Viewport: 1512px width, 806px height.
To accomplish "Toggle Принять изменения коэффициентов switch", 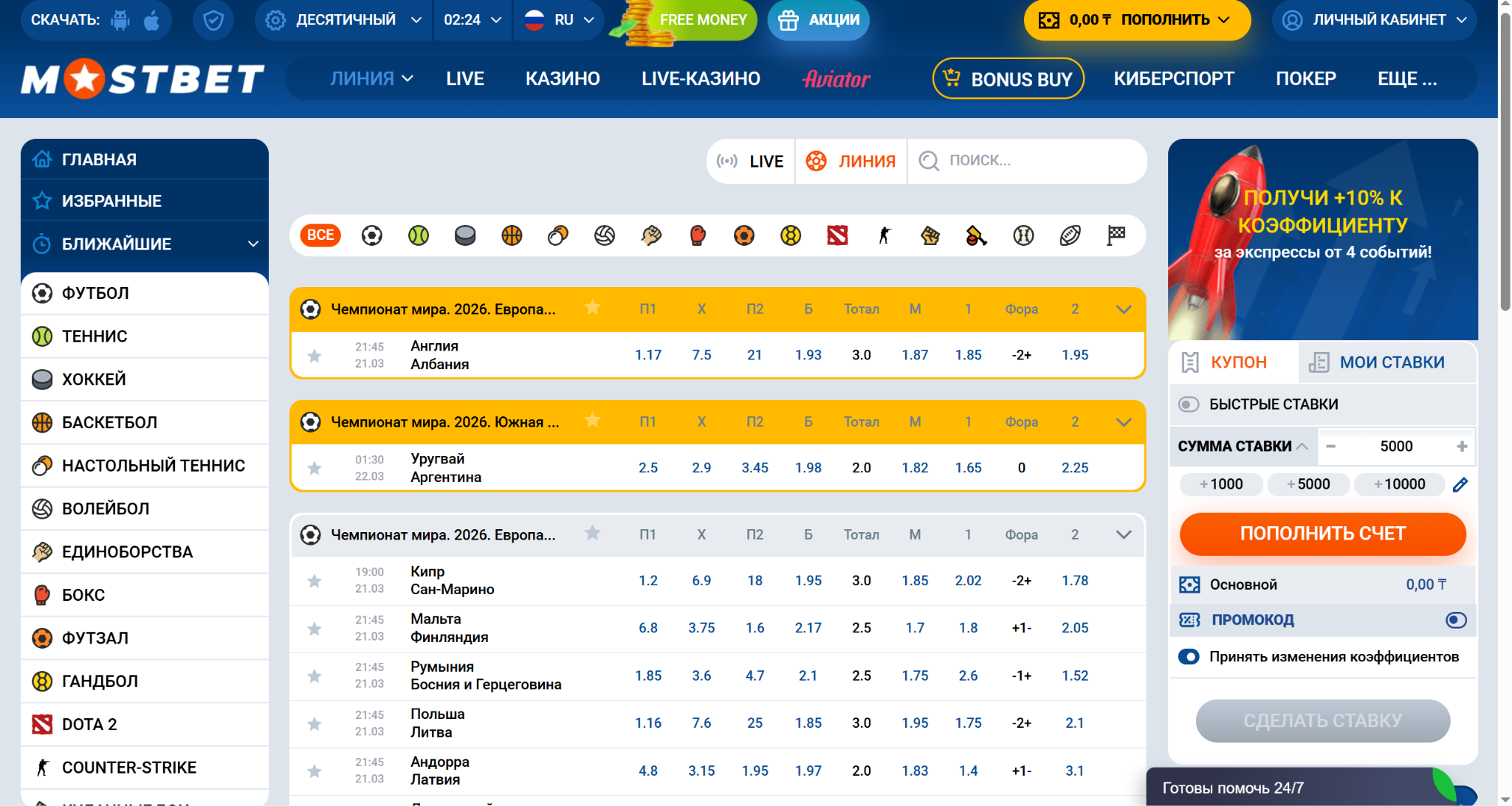I will pos(1189,657).
